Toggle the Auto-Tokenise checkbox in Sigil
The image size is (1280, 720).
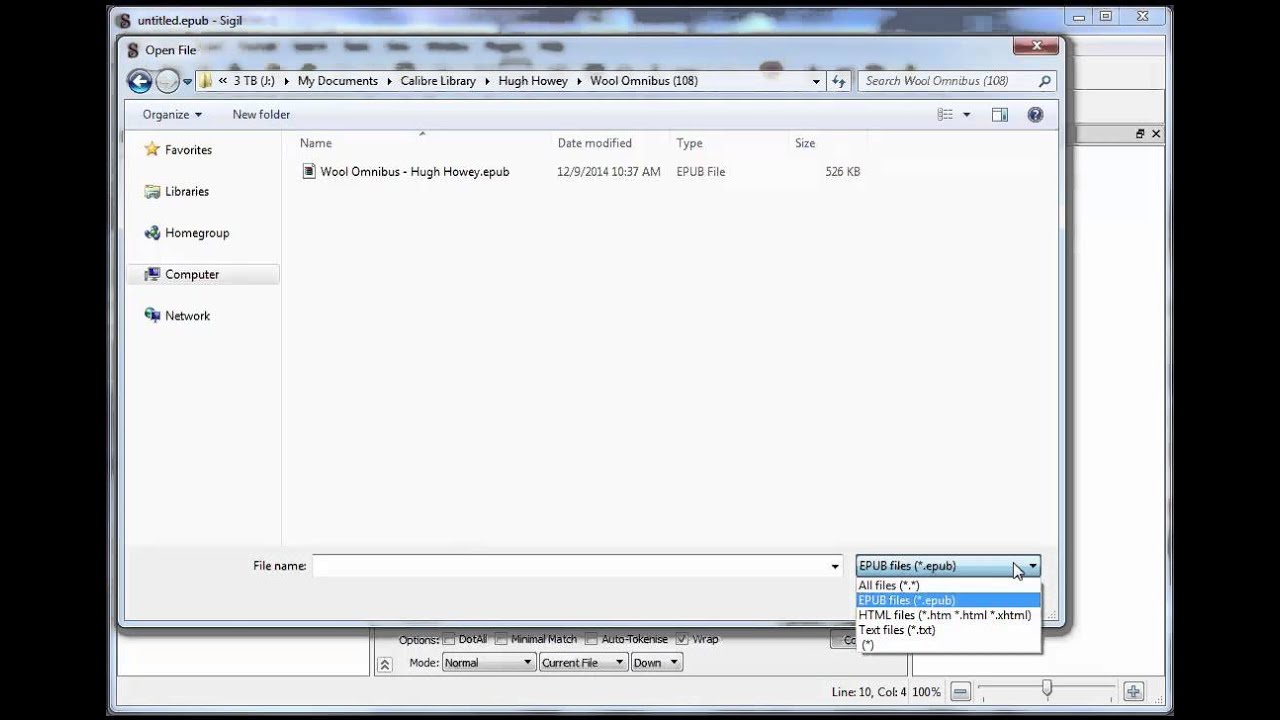click(x=591, y=639)
